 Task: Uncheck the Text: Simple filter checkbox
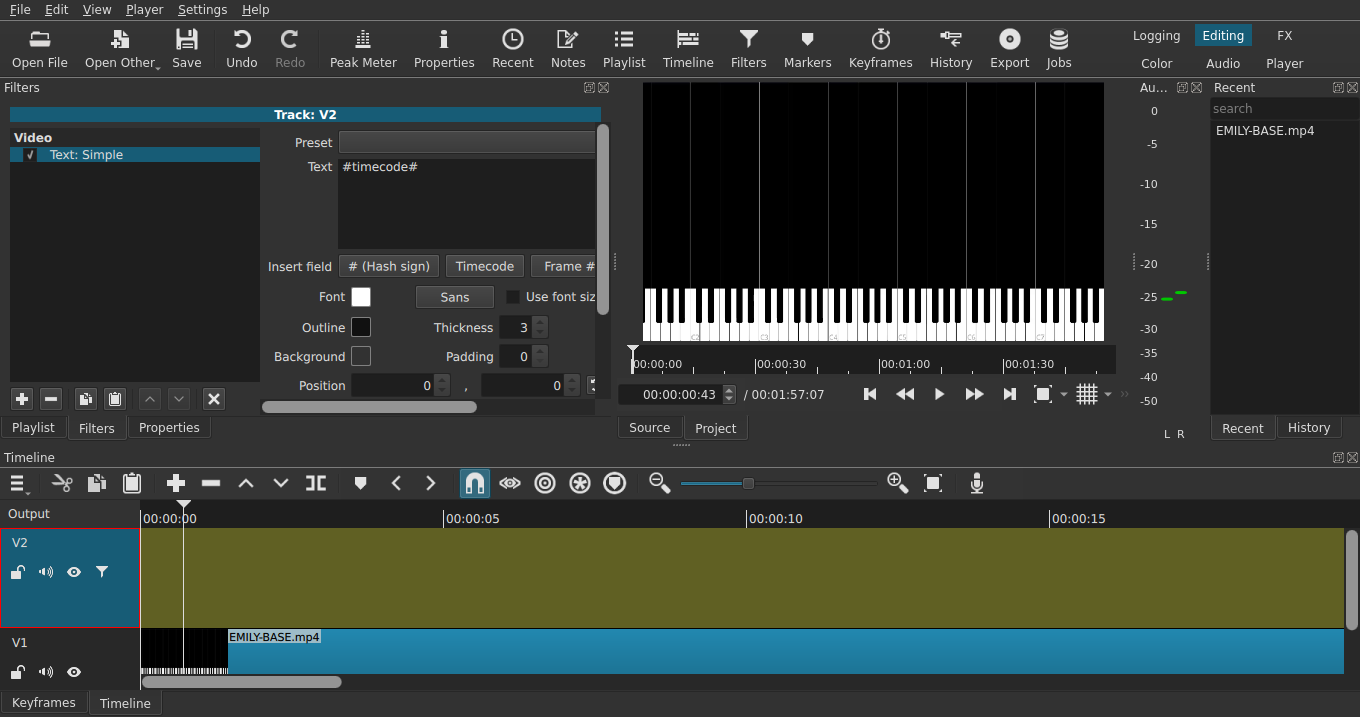coord(30,155)
